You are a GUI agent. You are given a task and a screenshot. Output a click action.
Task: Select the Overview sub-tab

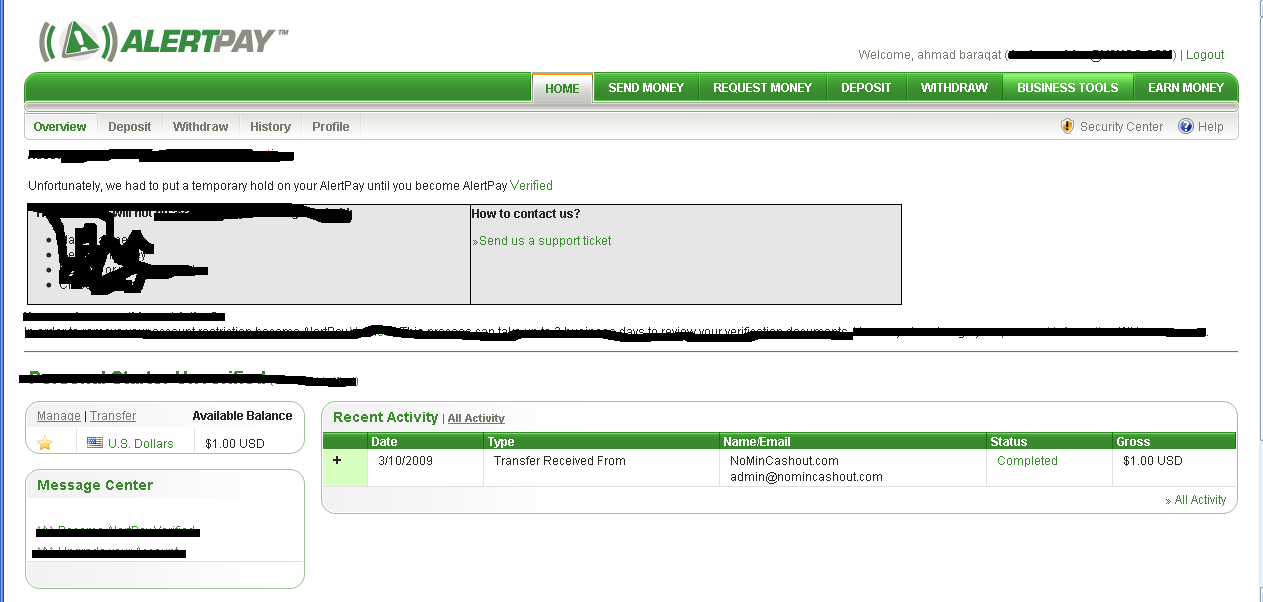[x=60, y=127]
